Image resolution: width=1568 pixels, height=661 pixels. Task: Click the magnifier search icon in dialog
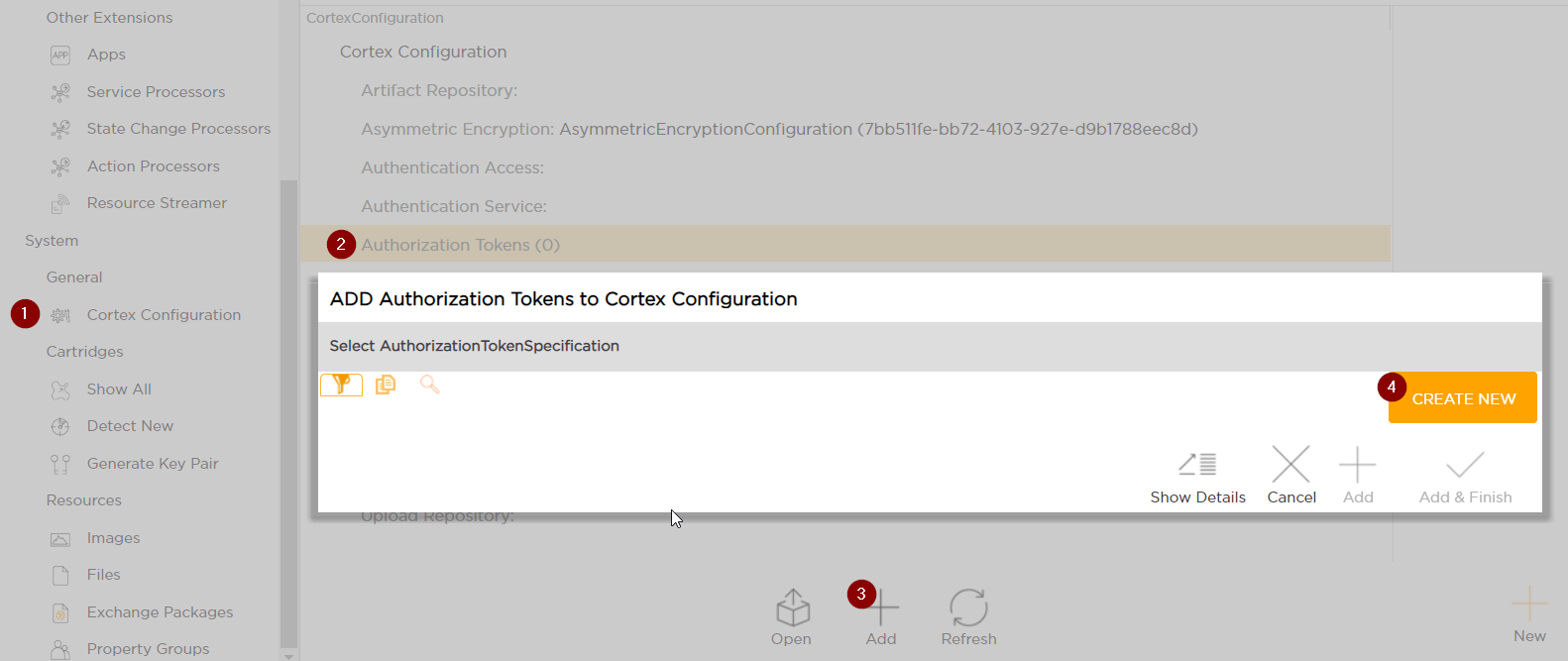(429, 385)
